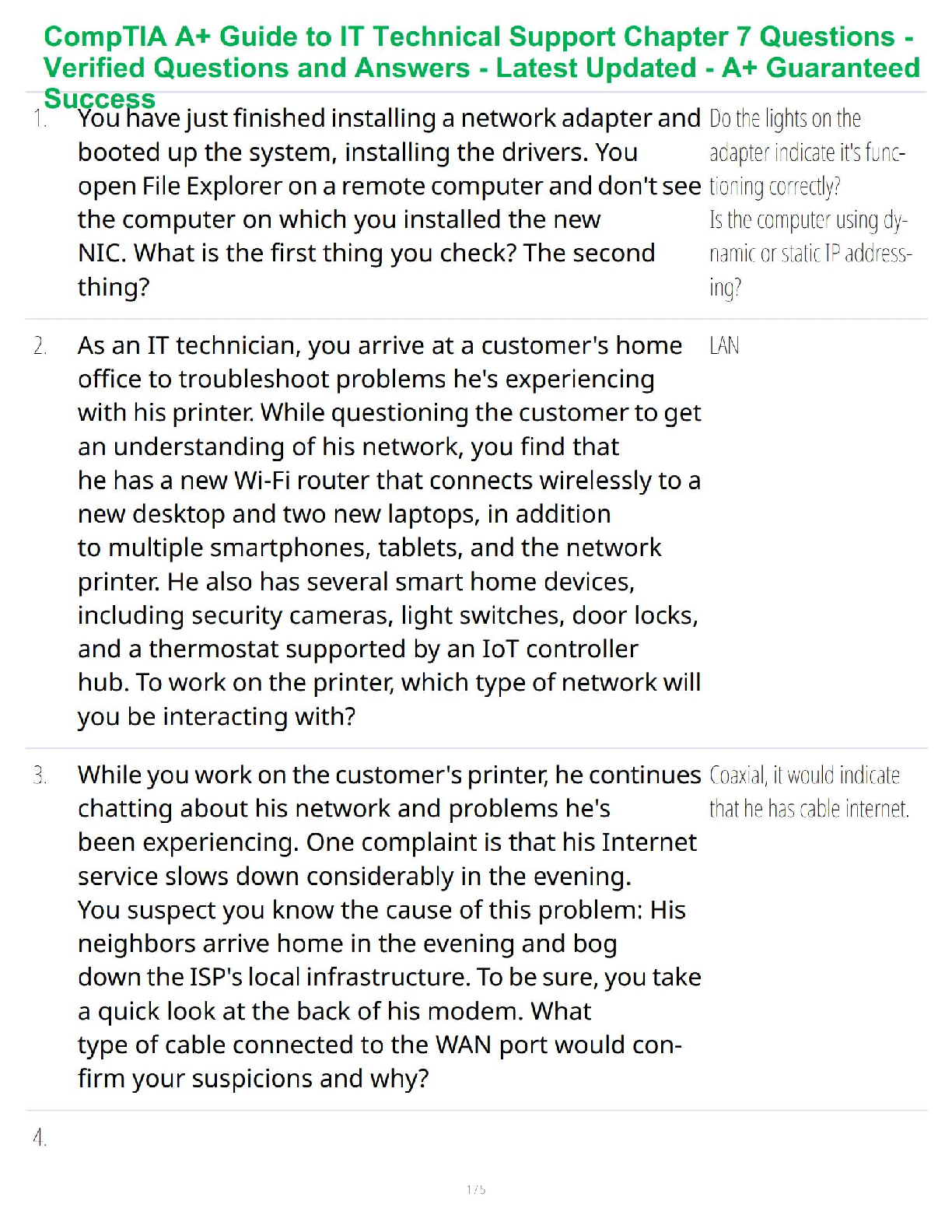
Task: Click question number 1 marker
Action: [40, 119]
